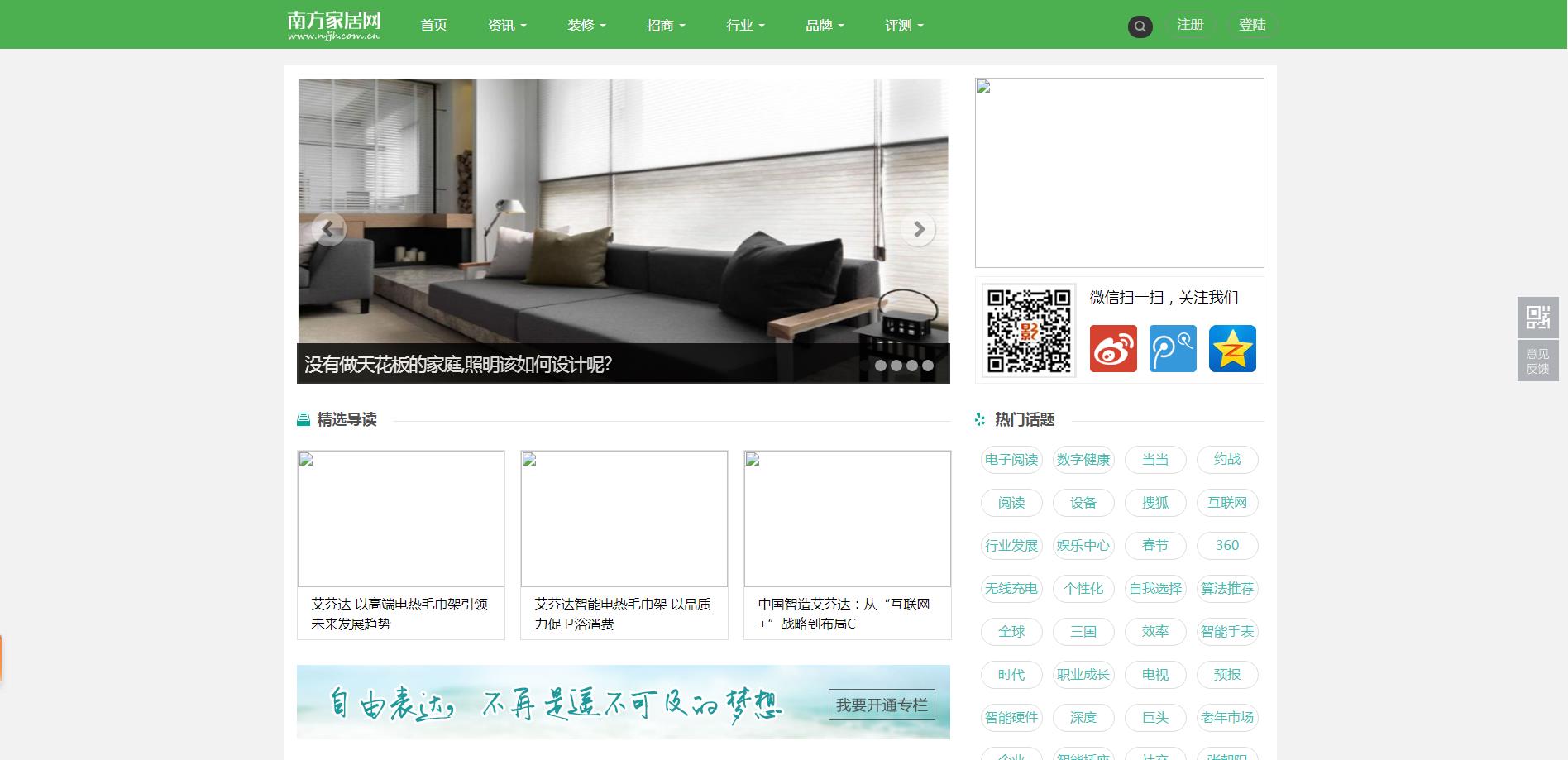Screen dimensions: 1568x760
Task: Open the QZone yellow star icon
Action: tap(1232, 348)
